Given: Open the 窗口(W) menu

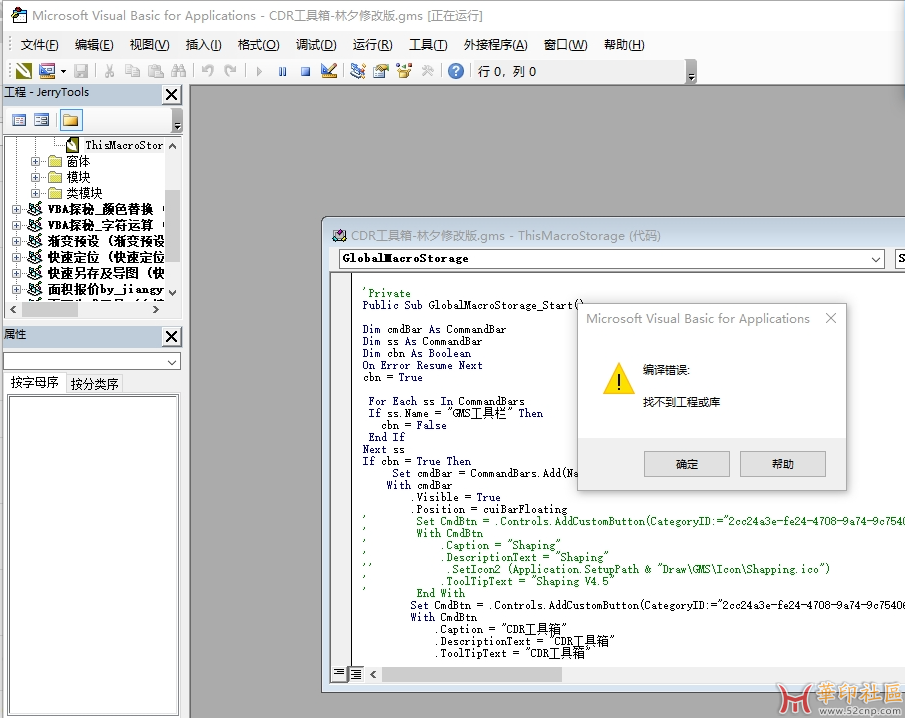Looking at the screenshot, I should 566,44.
